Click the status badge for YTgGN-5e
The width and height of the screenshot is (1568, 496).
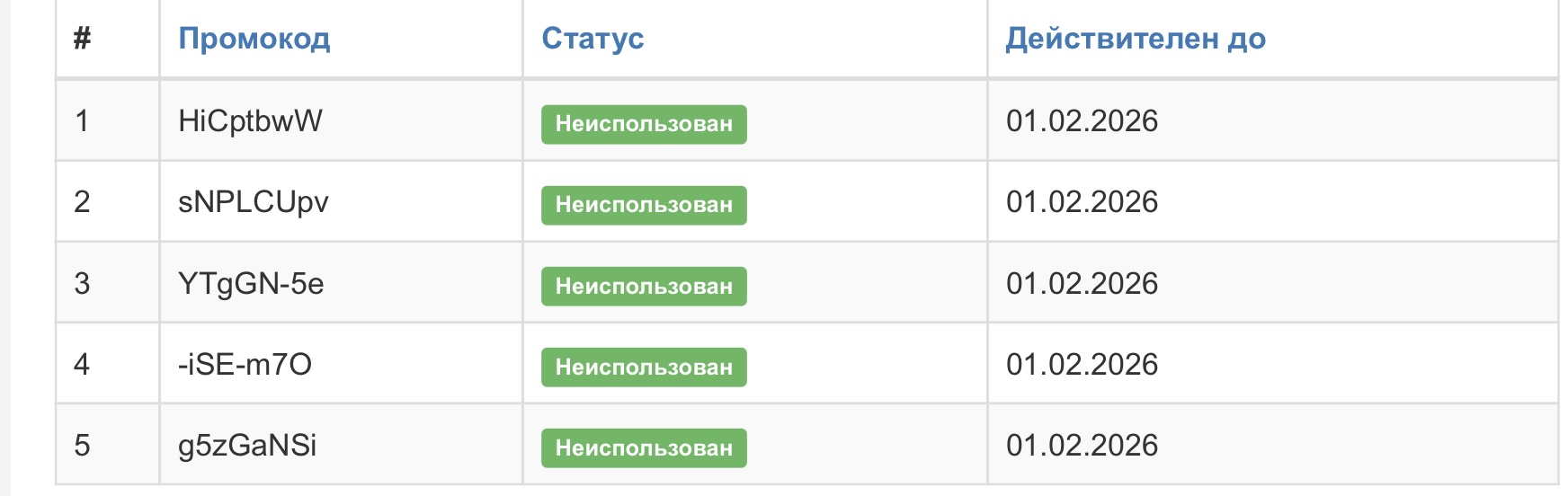tap(644, 287)
